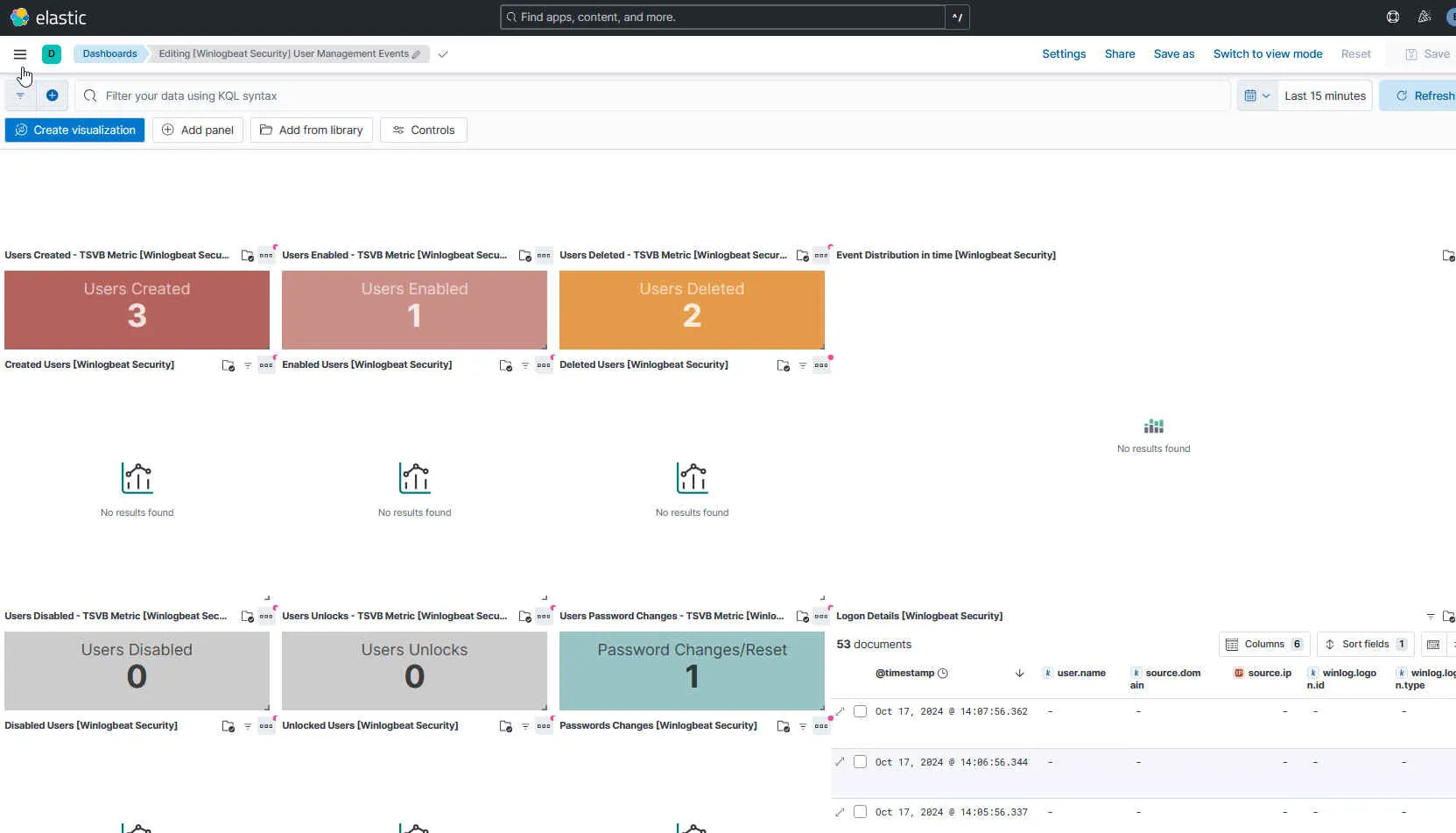Open panel options for Users Deleted metric
This screenshot has width=1456, height=833.
pyautogui.click(x=821, y=256)
